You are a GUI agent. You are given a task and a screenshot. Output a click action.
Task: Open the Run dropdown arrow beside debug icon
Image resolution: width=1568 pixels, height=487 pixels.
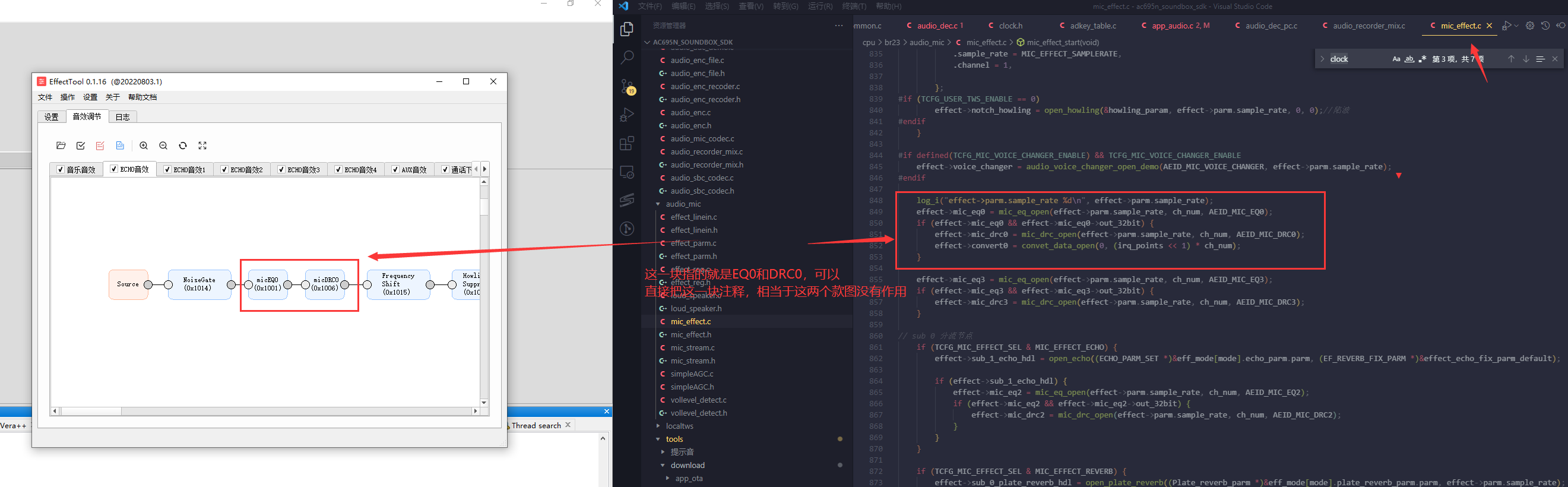coord(1516,26)
